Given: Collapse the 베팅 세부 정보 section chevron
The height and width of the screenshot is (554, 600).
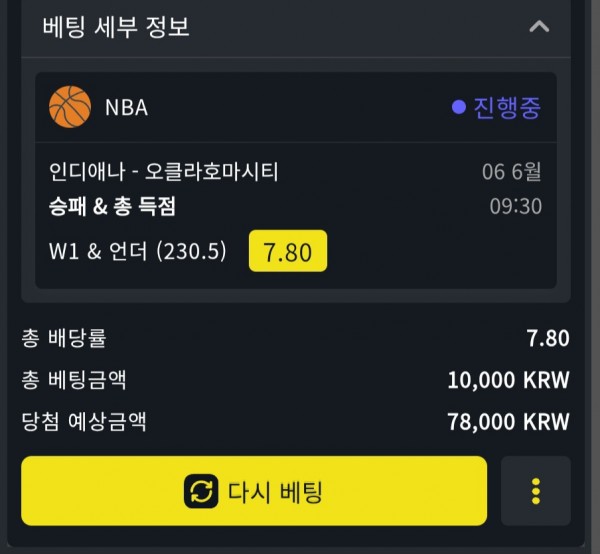Looking at the screenshot, I should pyautogui.click(x=539, y=27).
